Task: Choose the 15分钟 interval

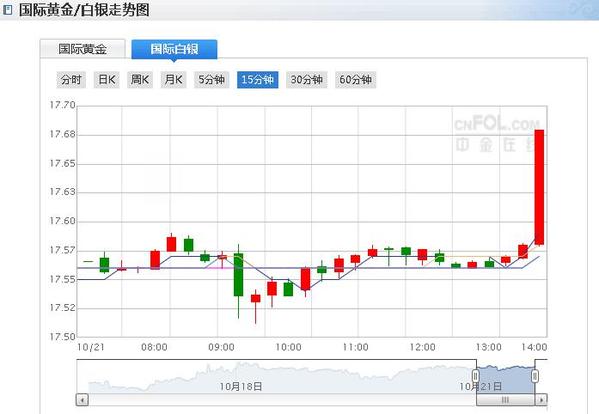Action: (x=257, y=80)
